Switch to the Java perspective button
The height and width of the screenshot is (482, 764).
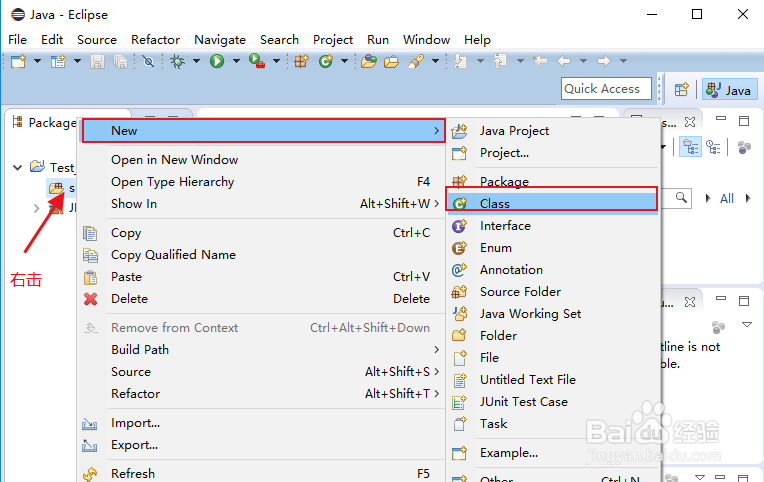coord(729,90)
